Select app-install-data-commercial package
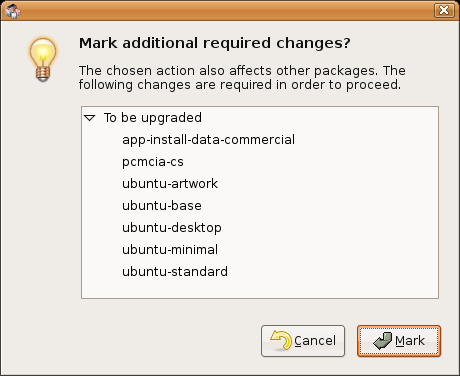Viewport: 460px width, 376px height. point(208,140)
